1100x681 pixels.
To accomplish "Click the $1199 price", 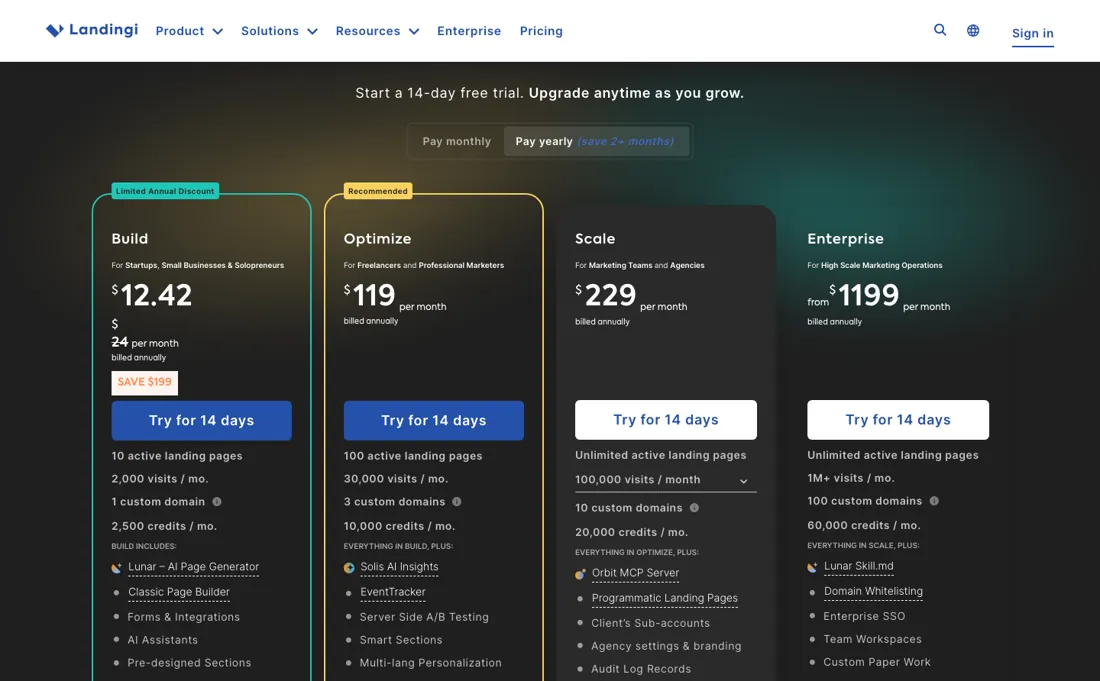I will [864, 295].
